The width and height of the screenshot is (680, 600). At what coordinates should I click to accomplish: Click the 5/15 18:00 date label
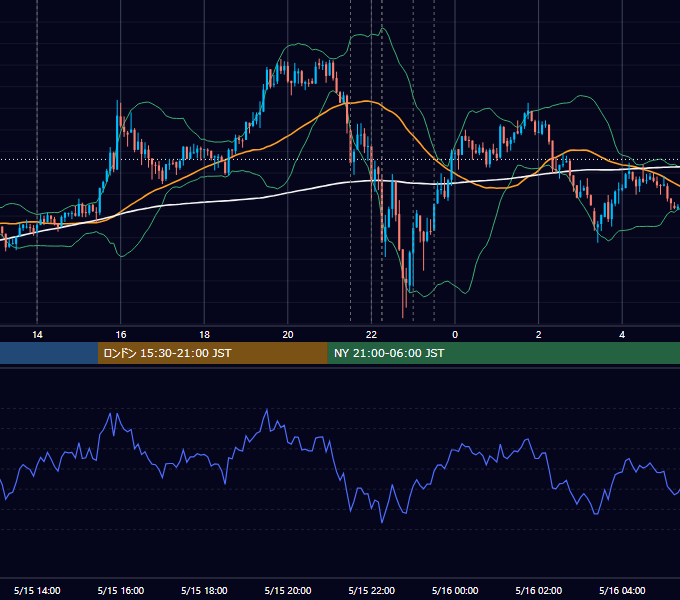tap(204, 590)
